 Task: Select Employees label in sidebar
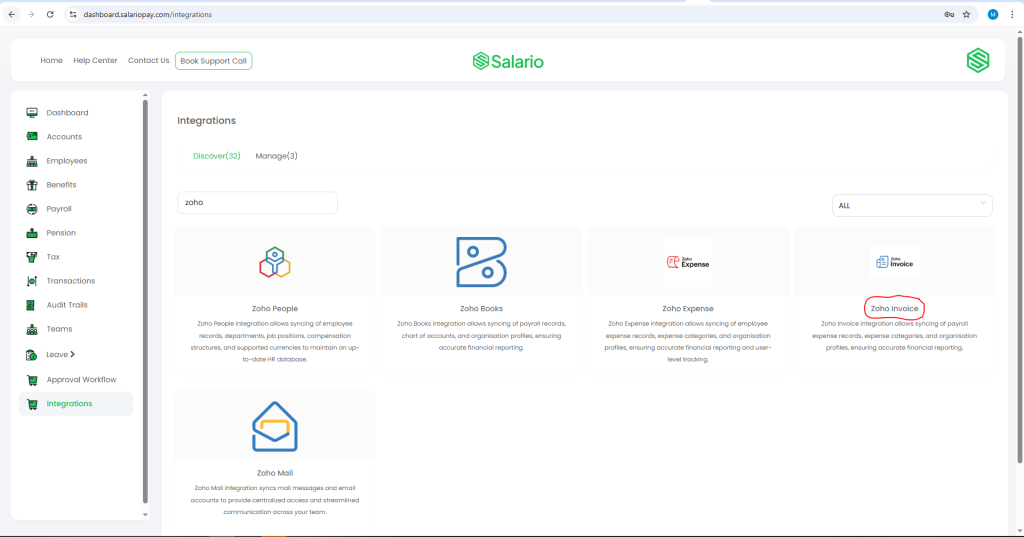pos(67,161)
